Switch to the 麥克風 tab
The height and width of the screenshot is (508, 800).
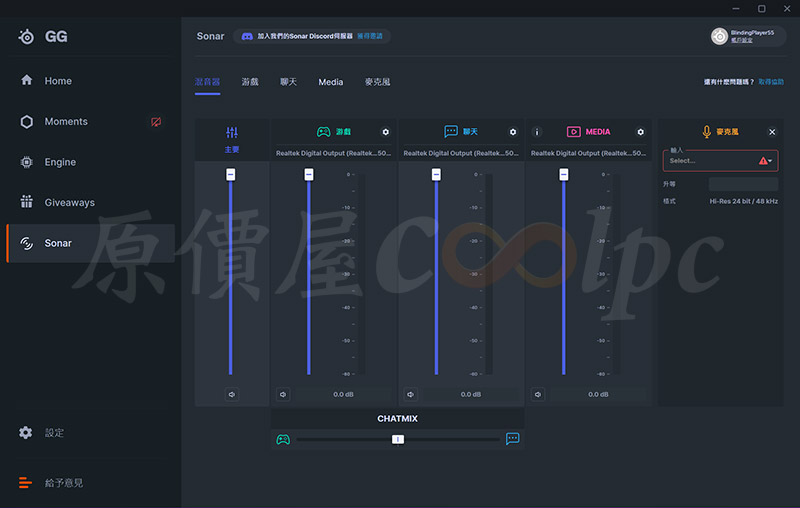(378, 82)
